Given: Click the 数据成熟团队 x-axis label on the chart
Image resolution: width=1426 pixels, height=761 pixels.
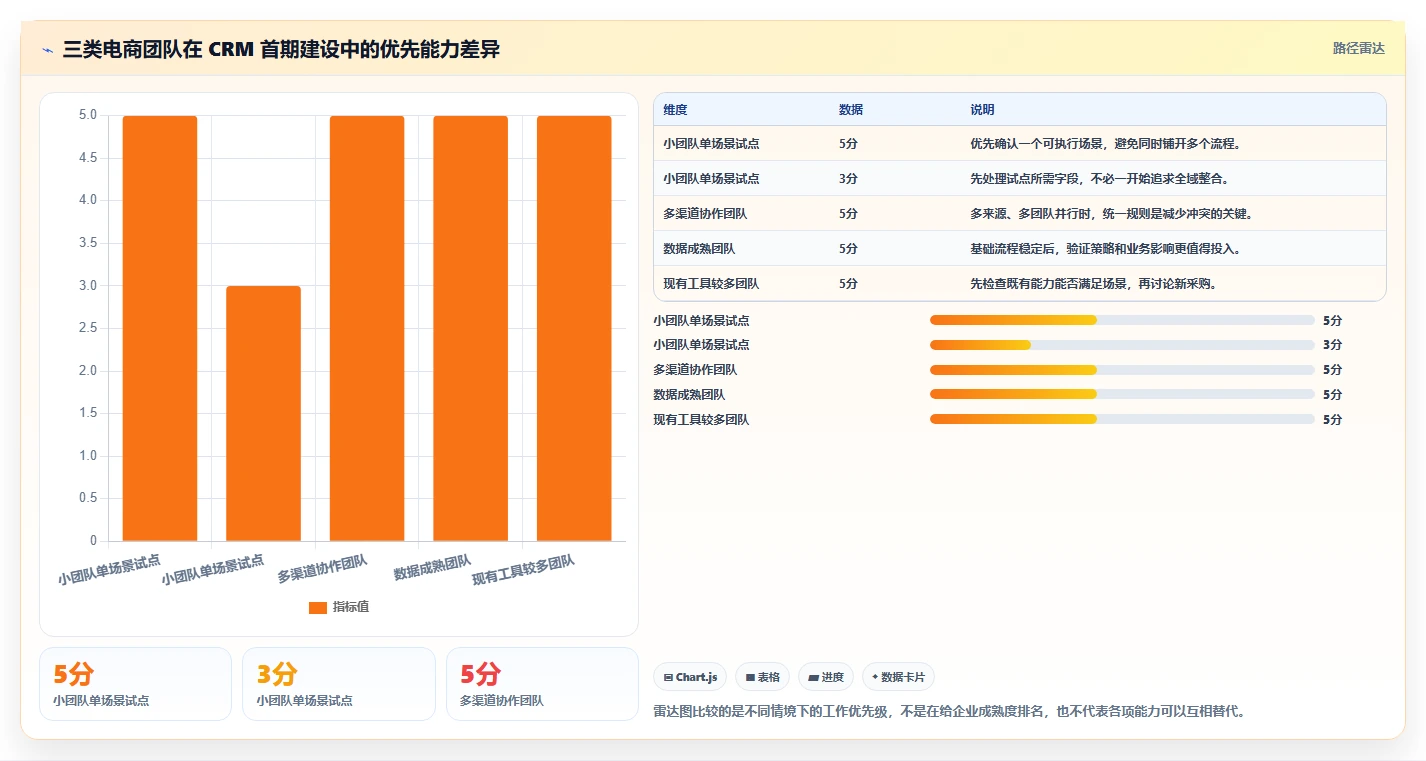Looking at the screenshot, I should click(432, 567).
